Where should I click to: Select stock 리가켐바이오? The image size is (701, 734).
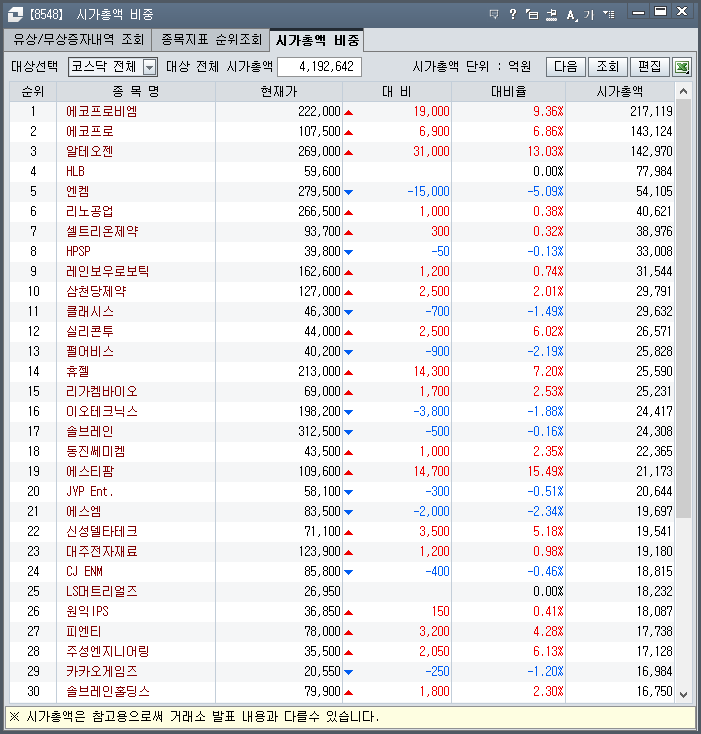102,391
